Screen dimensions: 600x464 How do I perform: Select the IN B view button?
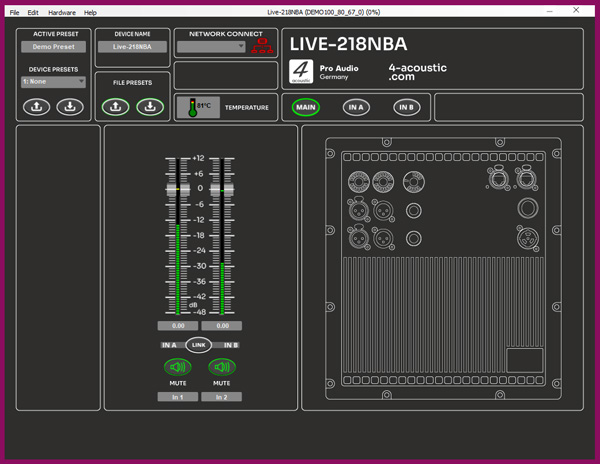pyautogui.click(x=406, y=107)
